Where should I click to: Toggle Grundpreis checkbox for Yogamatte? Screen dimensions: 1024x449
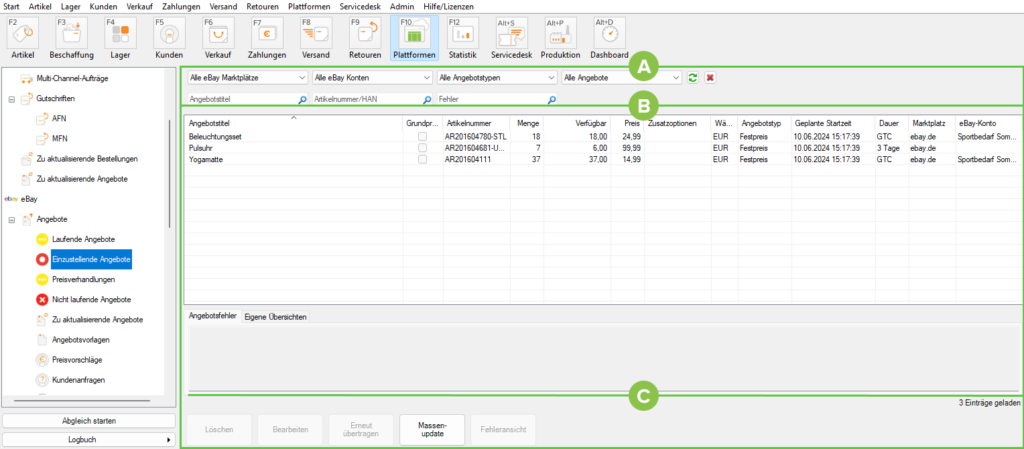tap(422, 159)
